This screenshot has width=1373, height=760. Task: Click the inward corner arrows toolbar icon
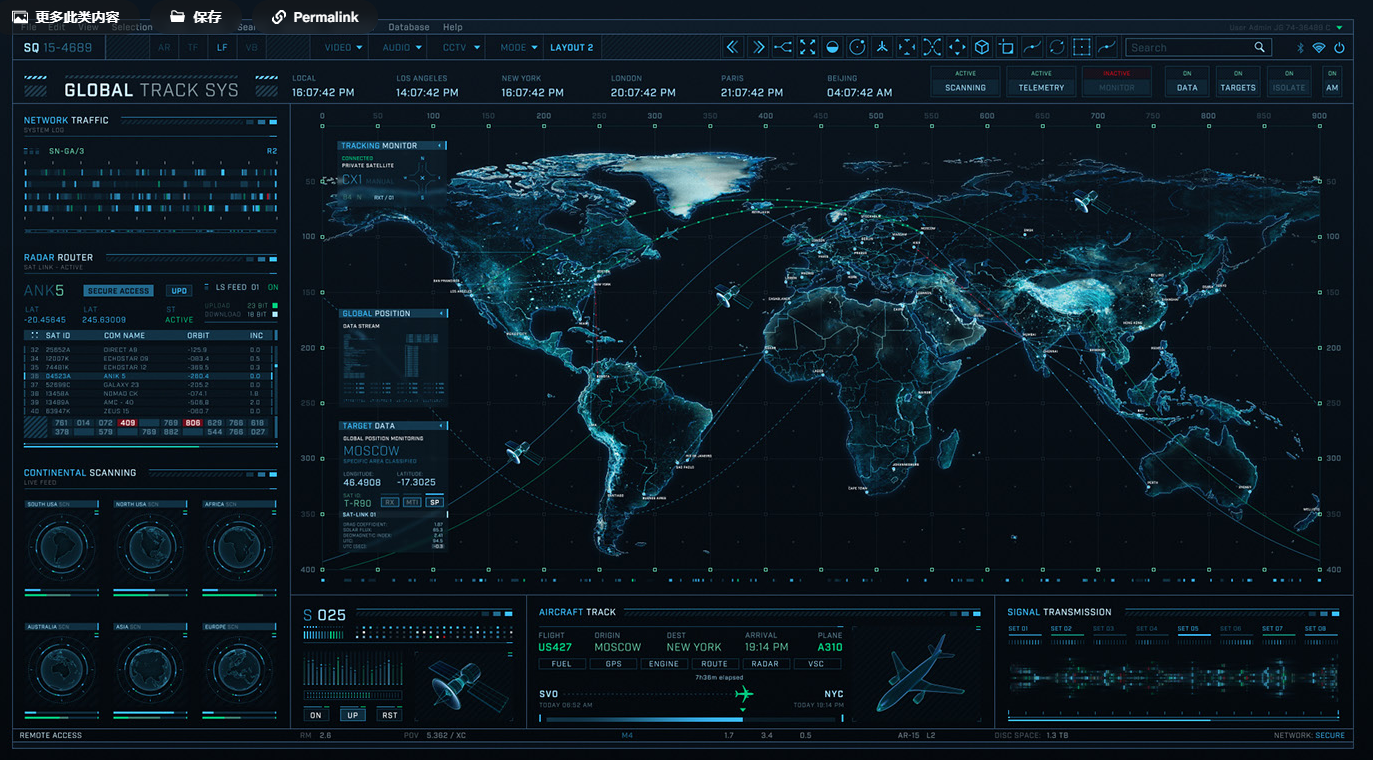[x=907, y=47]
